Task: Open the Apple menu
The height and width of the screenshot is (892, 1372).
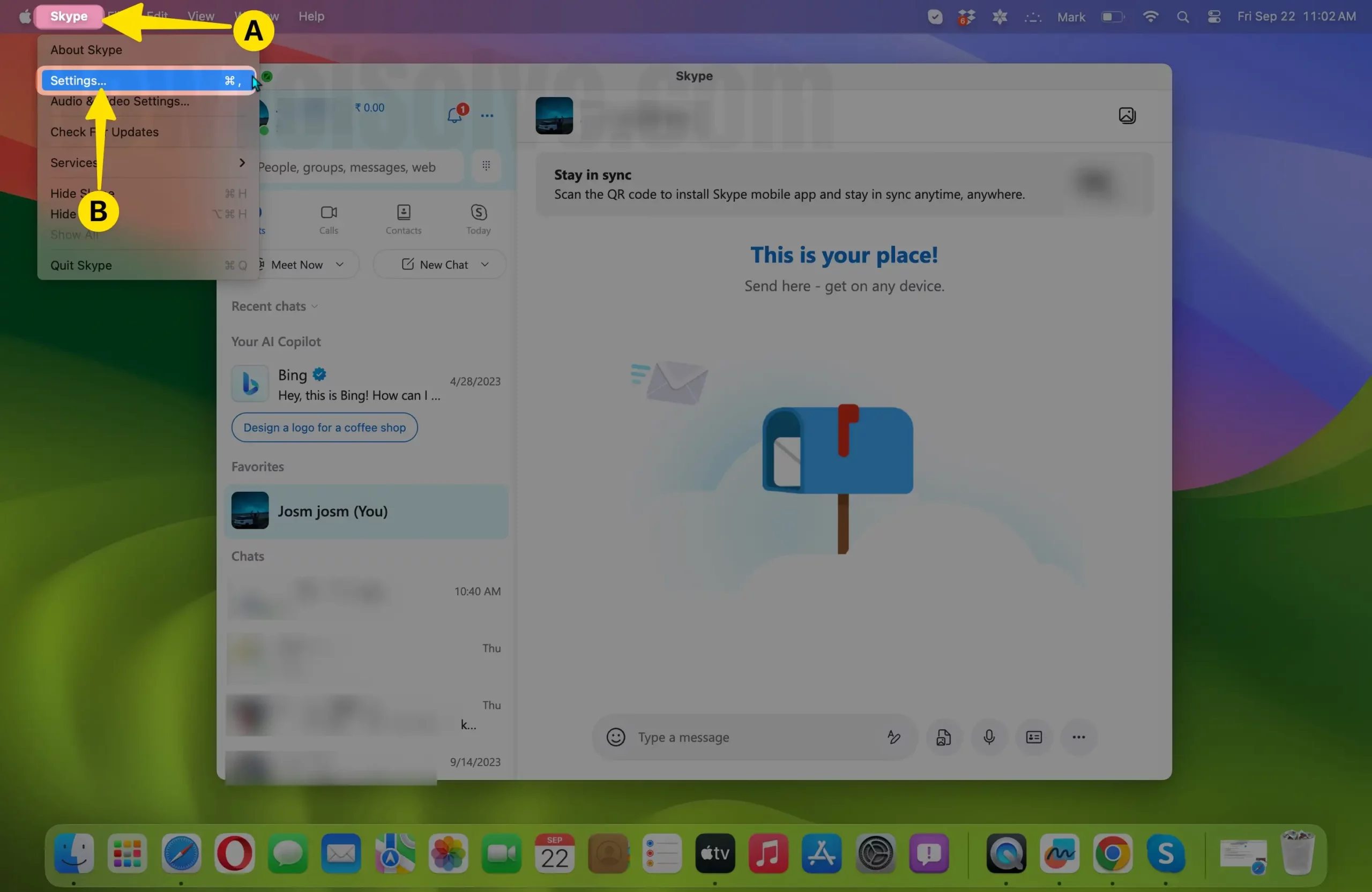Action: tap(24, 16)
